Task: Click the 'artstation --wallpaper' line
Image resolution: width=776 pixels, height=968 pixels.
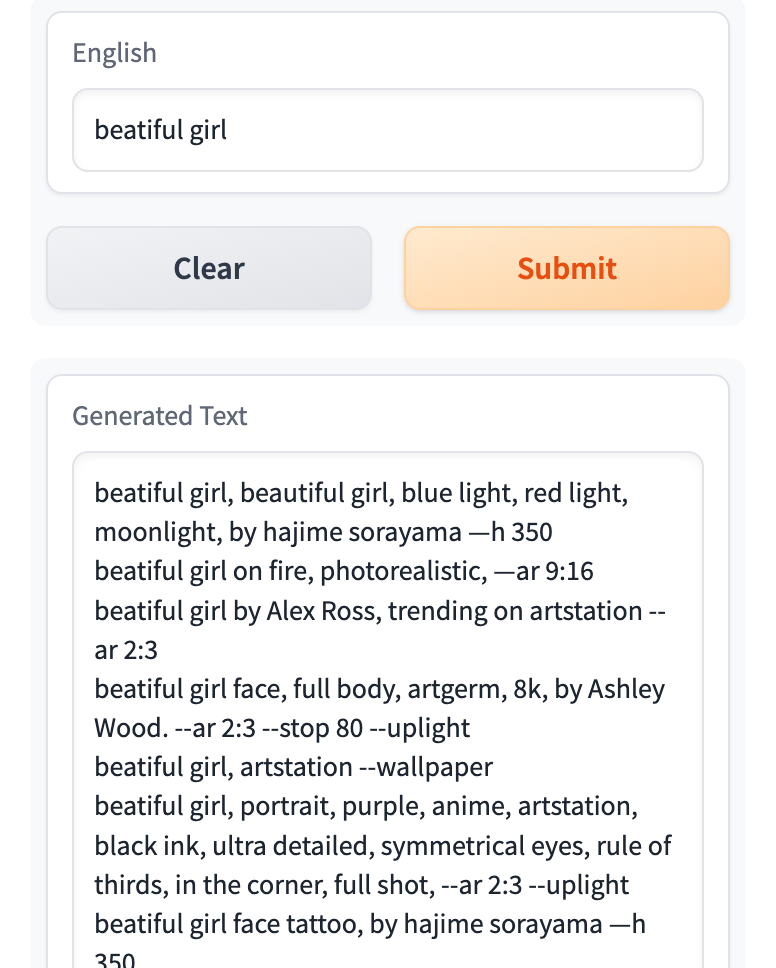Action: point(294,767)
